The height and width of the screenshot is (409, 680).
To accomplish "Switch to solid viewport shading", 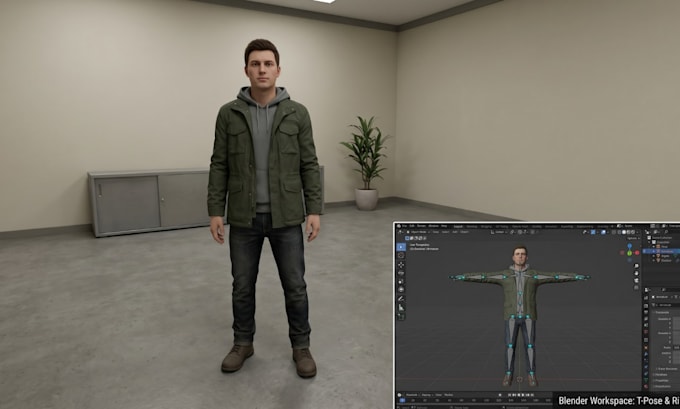I will click(x=624, y=232).
